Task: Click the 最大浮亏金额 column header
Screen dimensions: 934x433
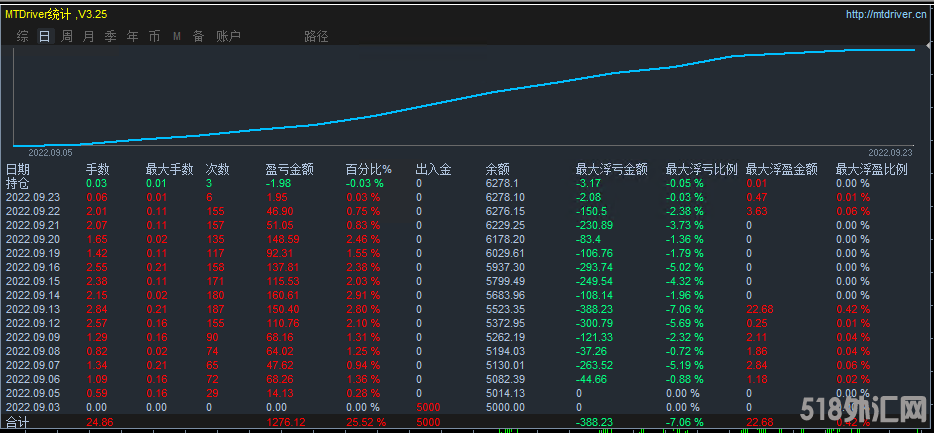Action: click(612, 170)
